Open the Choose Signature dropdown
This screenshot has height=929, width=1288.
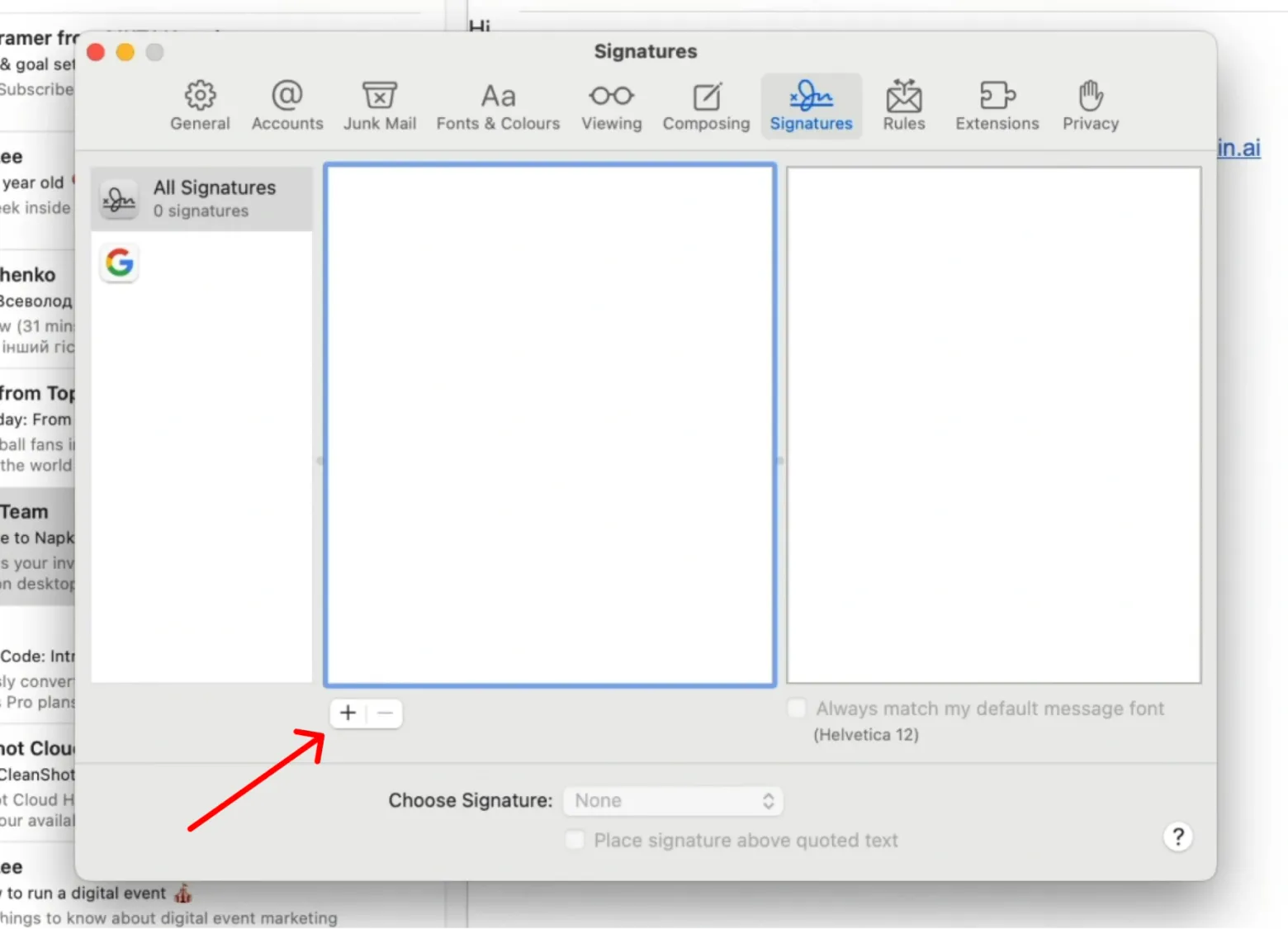click(673, 800)
